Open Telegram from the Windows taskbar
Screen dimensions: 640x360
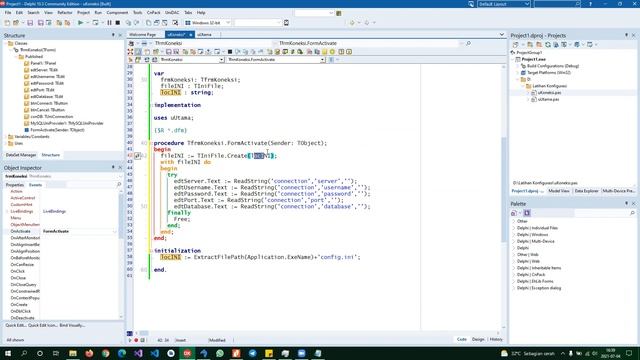[253, 353]
